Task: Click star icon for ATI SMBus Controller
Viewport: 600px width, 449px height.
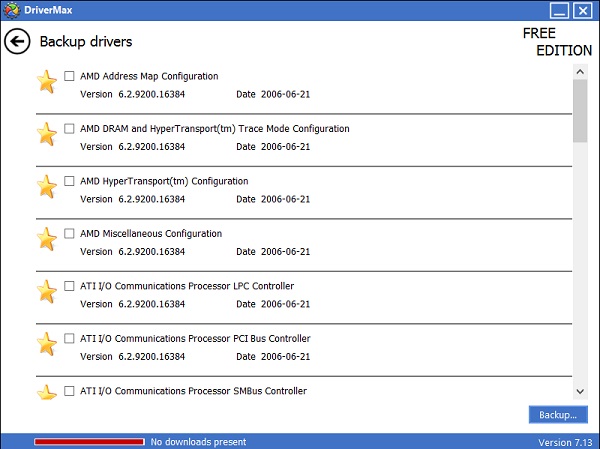Action: (x=47, y=392)
